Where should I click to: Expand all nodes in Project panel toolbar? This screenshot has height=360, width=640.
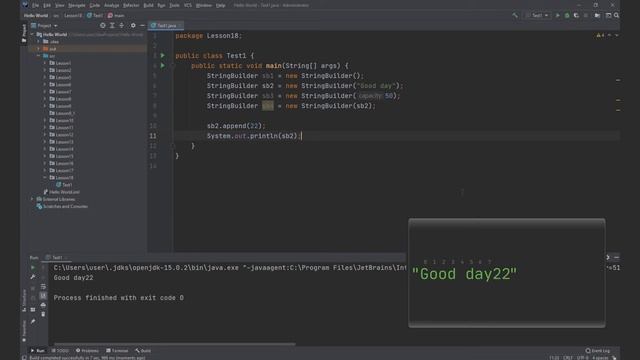(112, 25)
